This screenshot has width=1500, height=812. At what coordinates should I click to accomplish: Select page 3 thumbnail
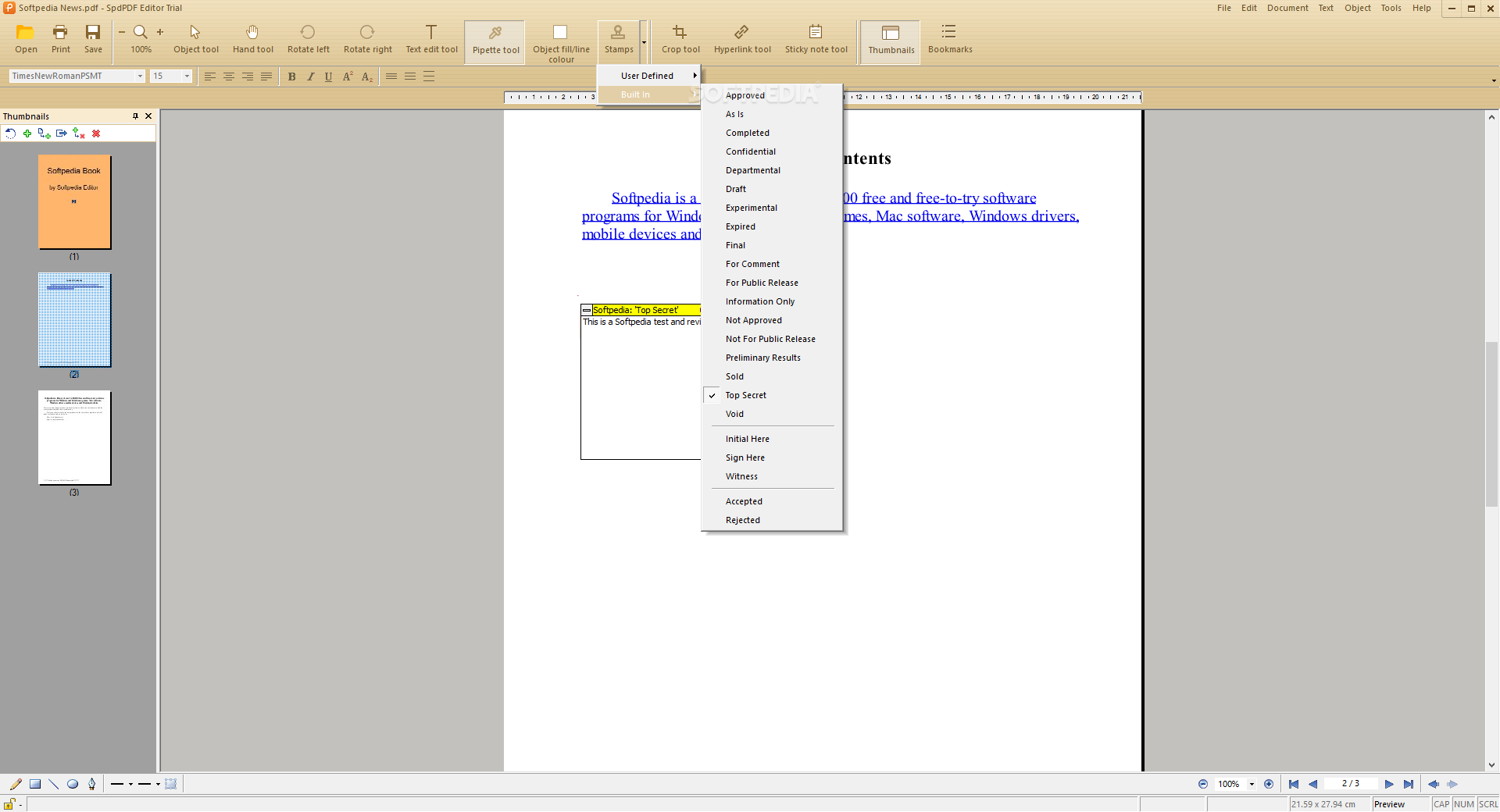74,437
